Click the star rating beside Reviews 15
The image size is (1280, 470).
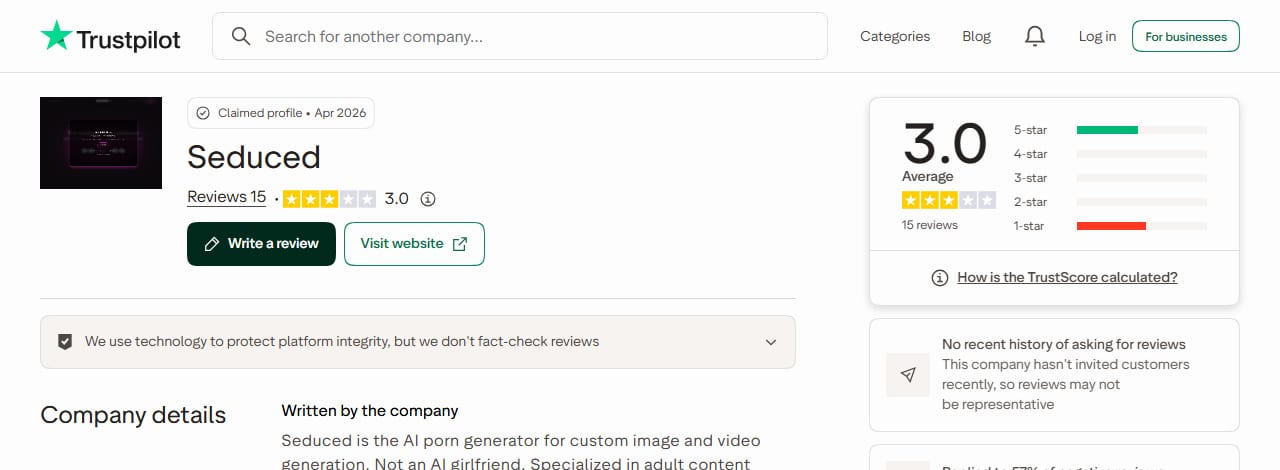pos(330,199)
